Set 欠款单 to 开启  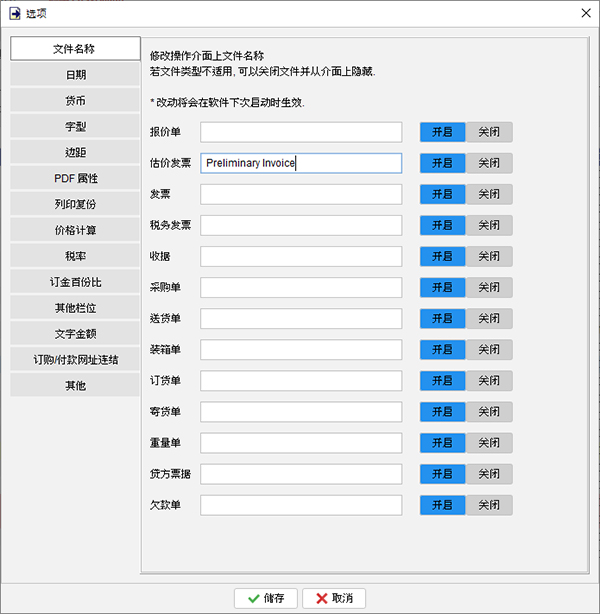pyautogui.click(x=443, y=505)
